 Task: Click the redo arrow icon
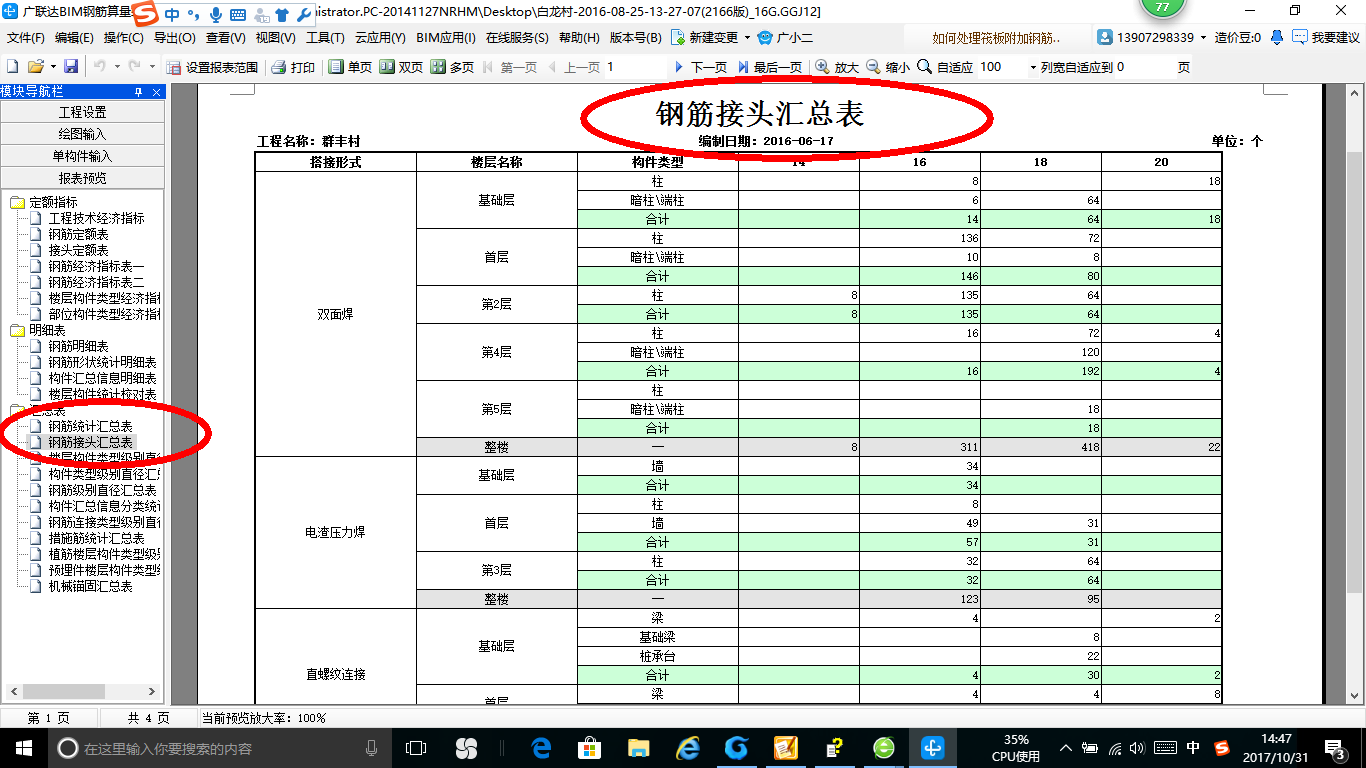(x=135, y=67)
